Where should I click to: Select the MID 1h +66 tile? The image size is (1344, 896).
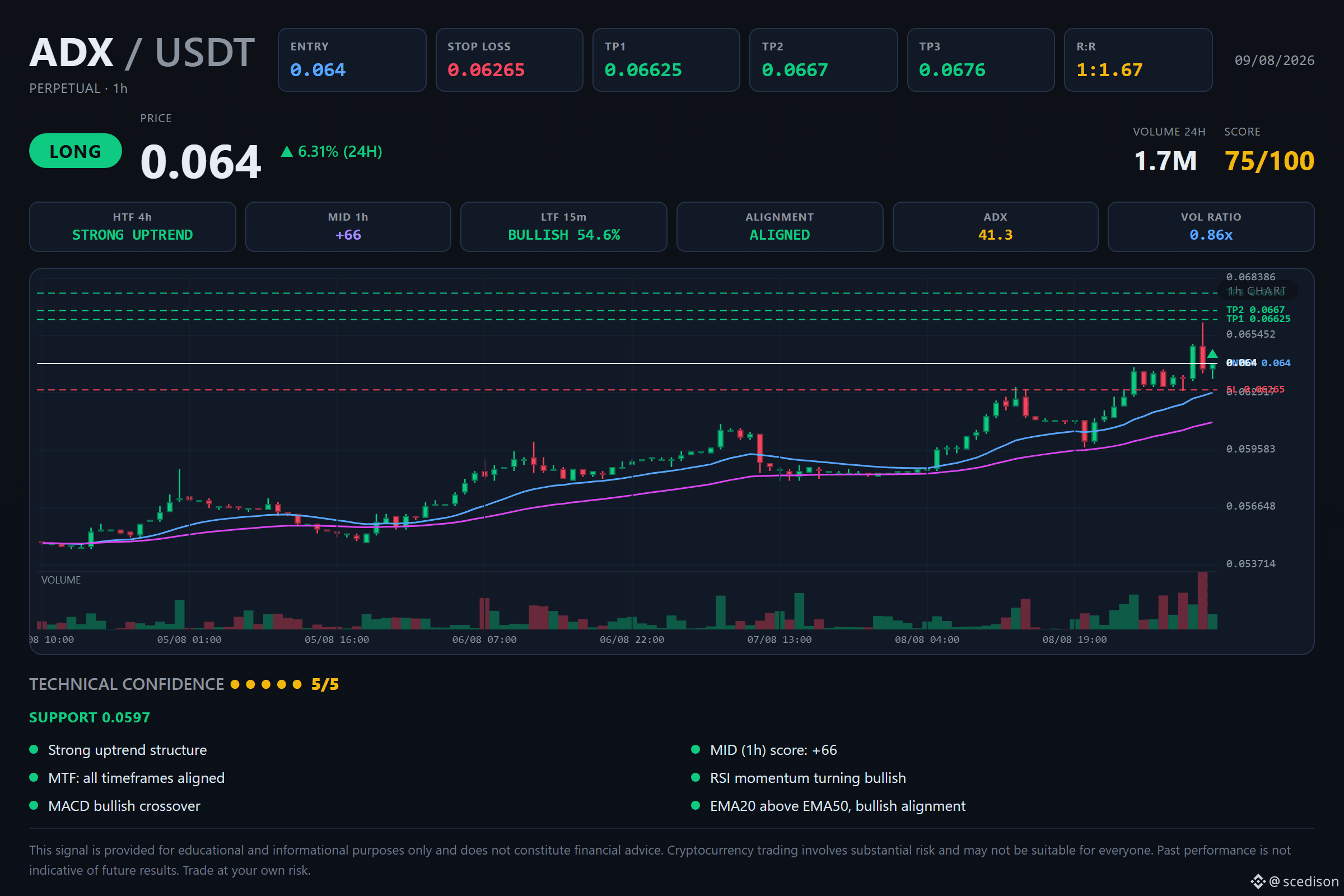348,227
